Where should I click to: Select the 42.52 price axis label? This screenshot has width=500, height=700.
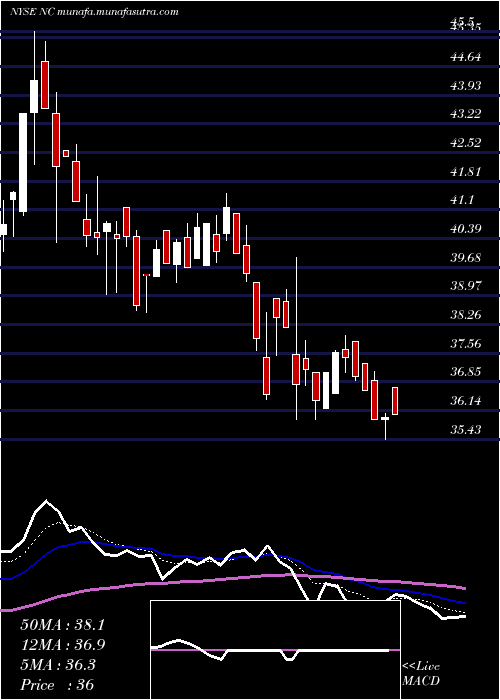(x=466, y=143)
